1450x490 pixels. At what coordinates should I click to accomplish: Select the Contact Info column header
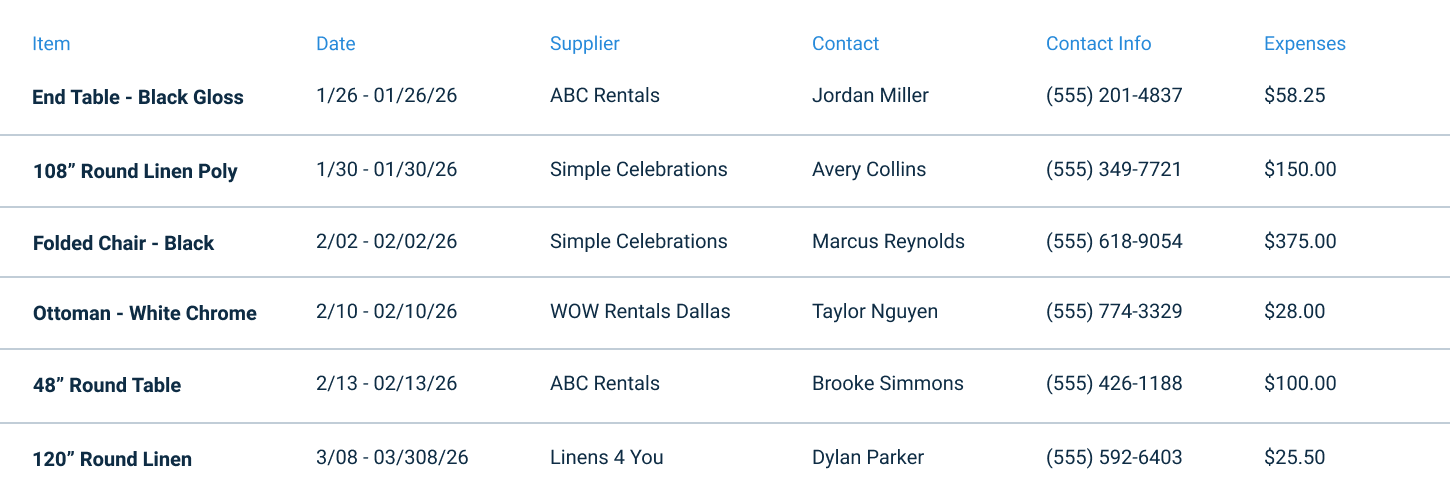click(1098, 44)
